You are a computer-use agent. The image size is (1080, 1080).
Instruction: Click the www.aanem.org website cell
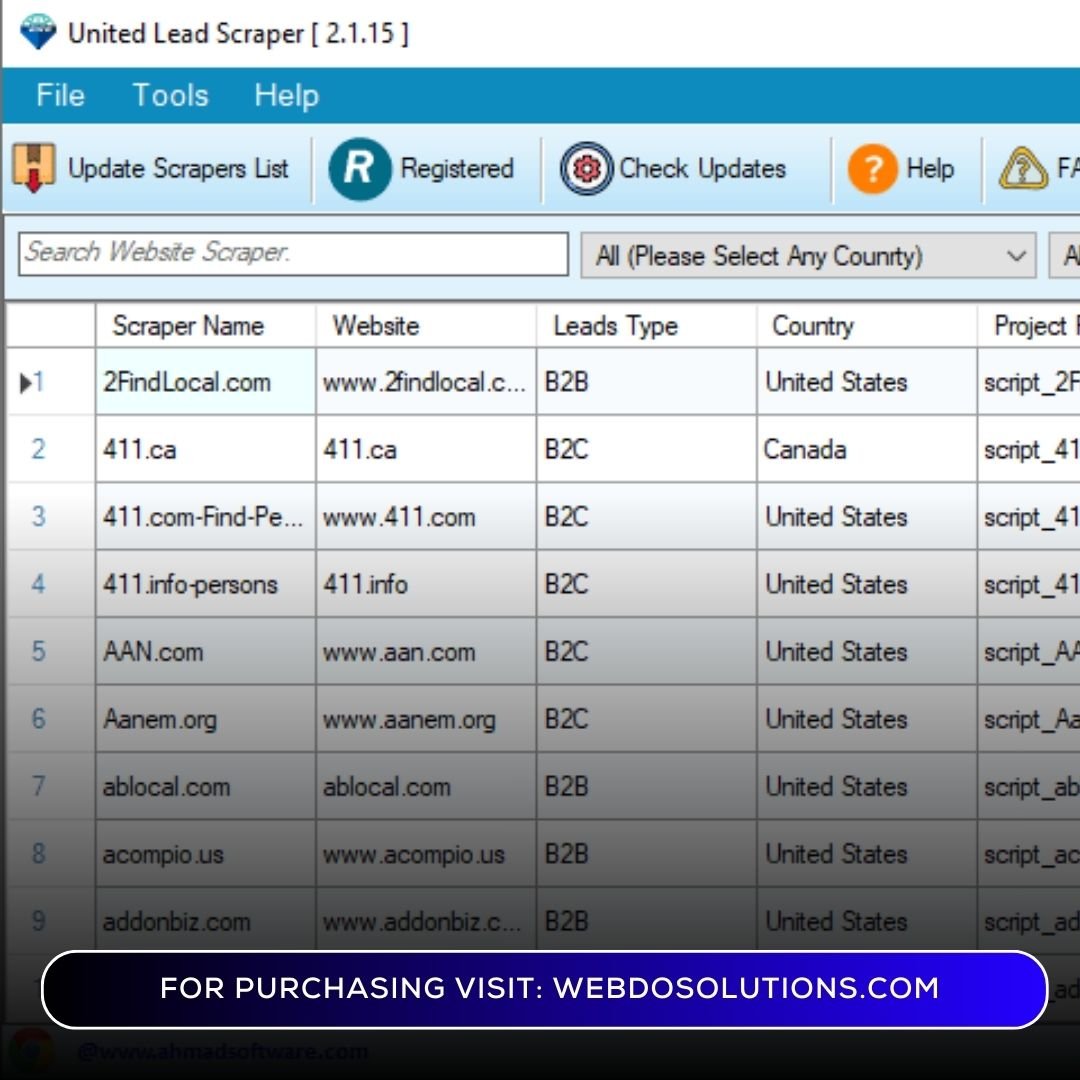point(426,719)
